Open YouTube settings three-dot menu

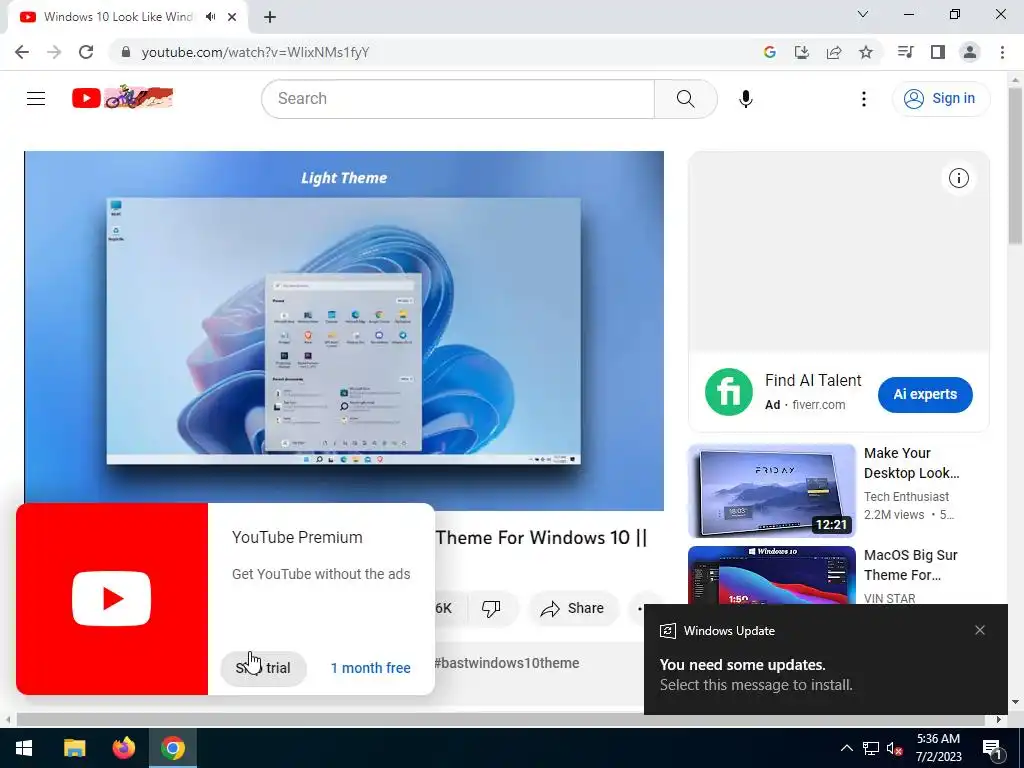click(x=863, y=99)
